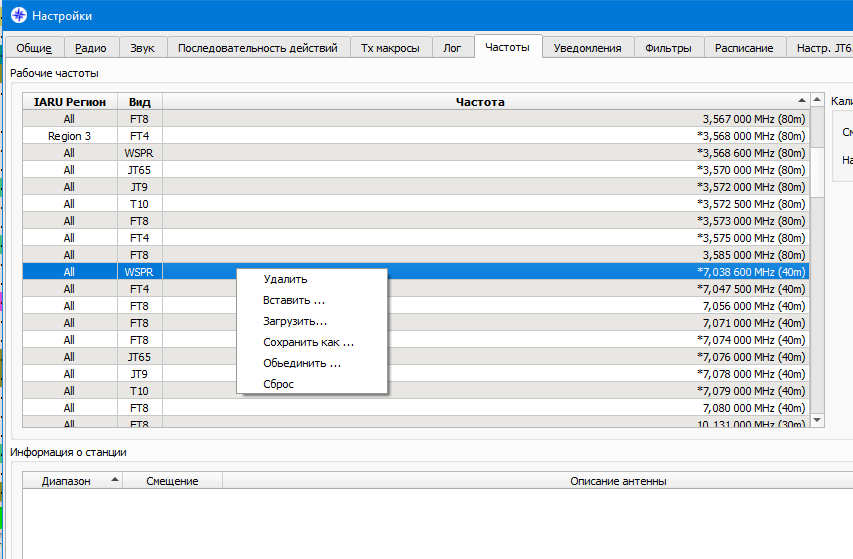Select the 7,056 000 MHz (40m) row

point(416,306)
